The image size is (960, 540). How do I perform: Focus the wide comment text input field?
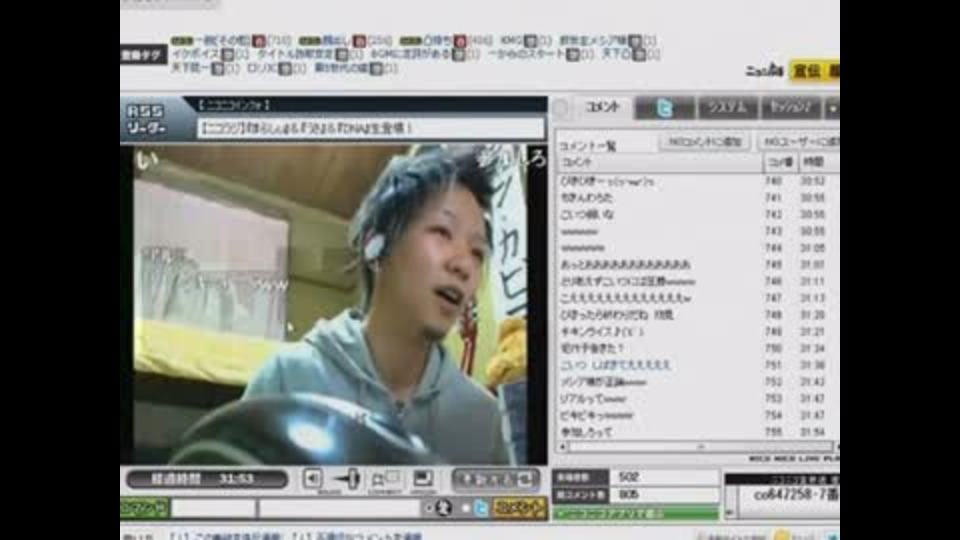[x=339, y=508]
